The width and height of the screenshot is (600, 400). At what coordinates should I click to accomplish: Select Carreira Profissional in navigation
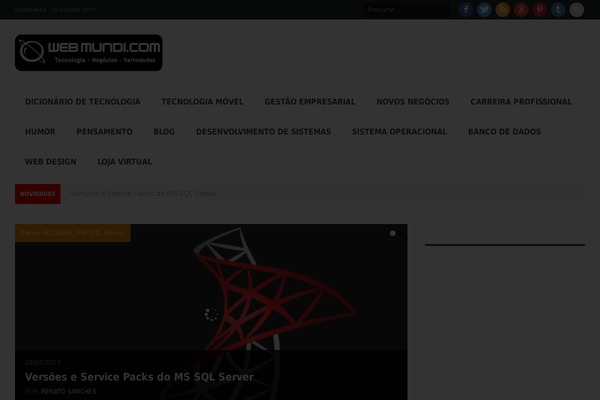(521, 101)
